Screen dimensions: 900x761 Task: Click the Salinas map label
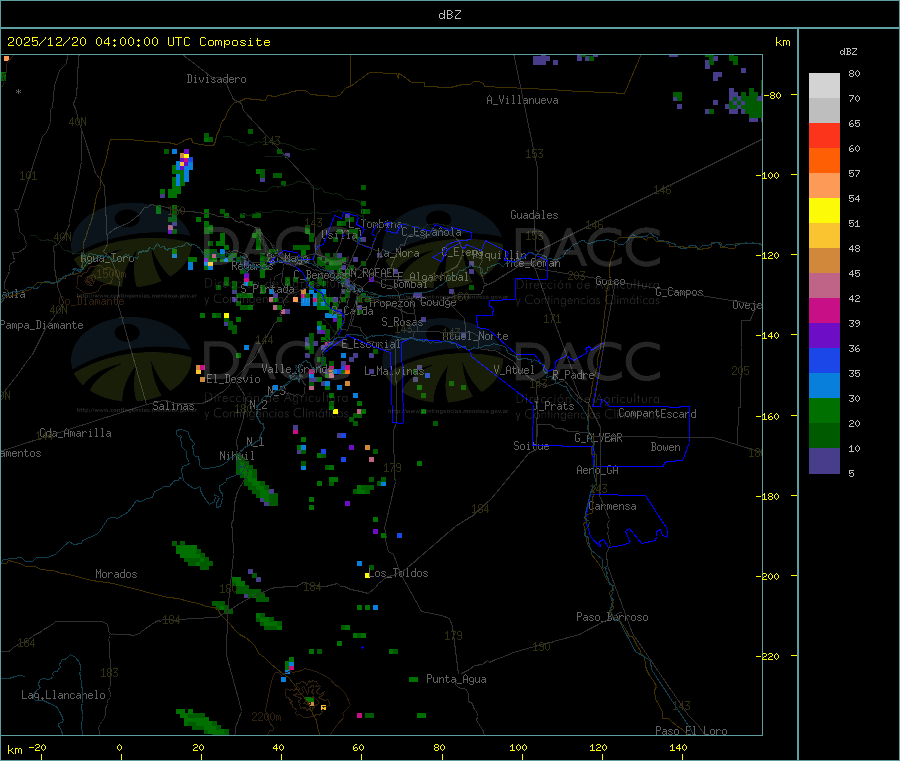(173, 406)
